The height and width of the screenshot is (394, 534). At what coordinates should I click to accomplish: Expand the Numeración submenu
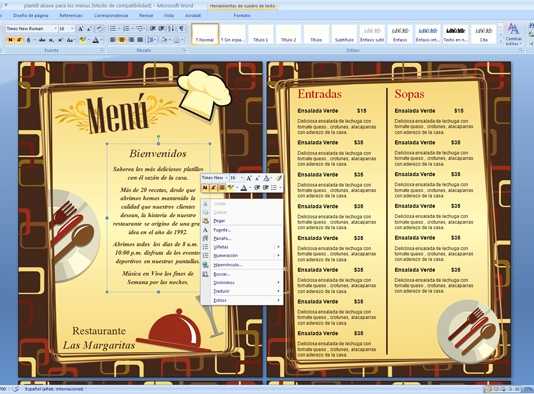point(242,255)
